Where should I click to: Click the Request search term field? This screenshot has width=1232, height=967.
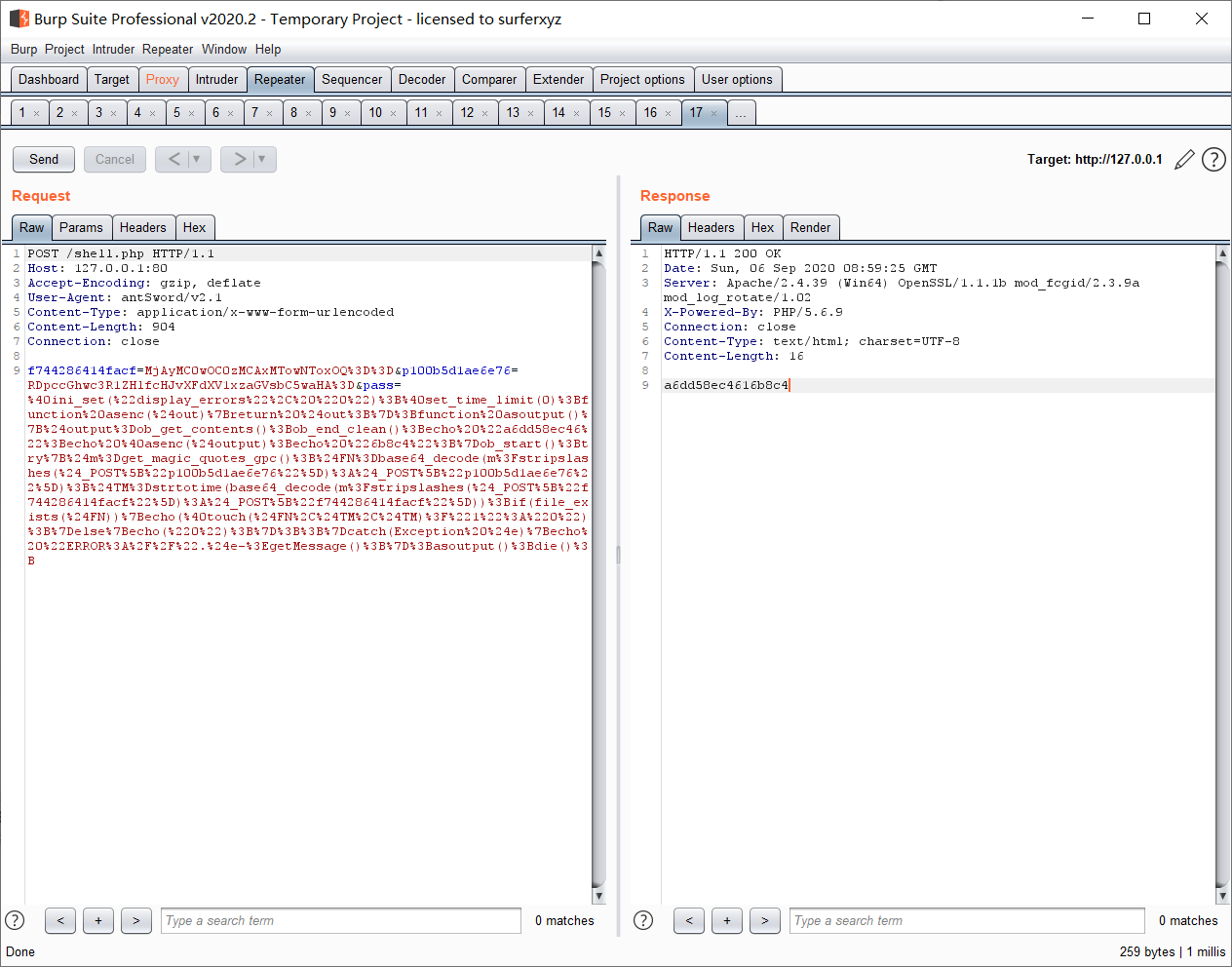(x=341, y=920)
